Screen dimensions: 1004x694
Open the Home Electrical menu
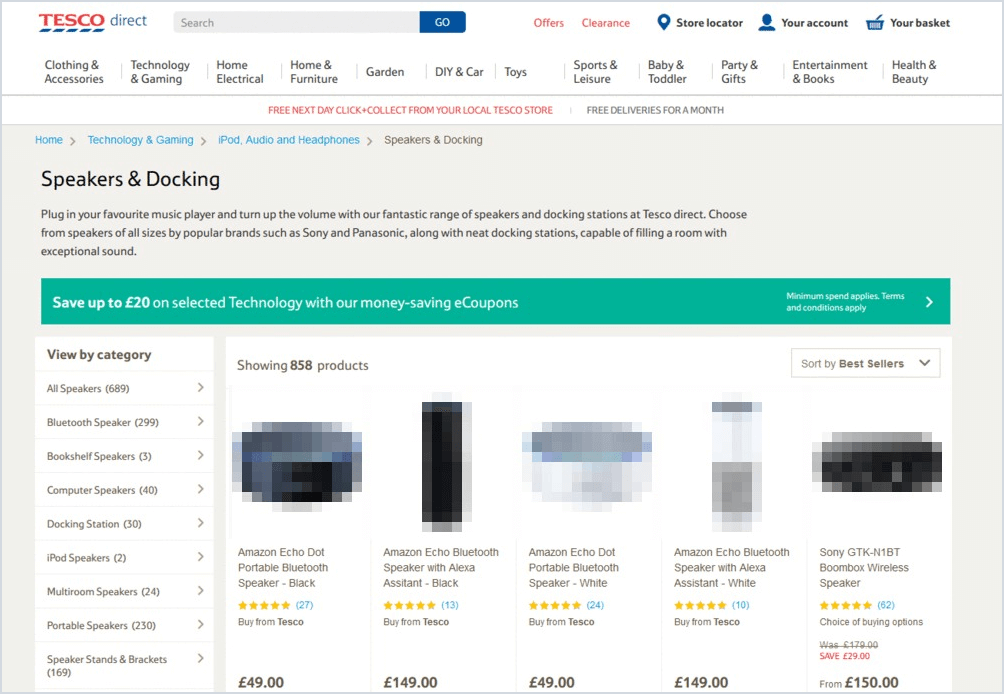point(240,72)
